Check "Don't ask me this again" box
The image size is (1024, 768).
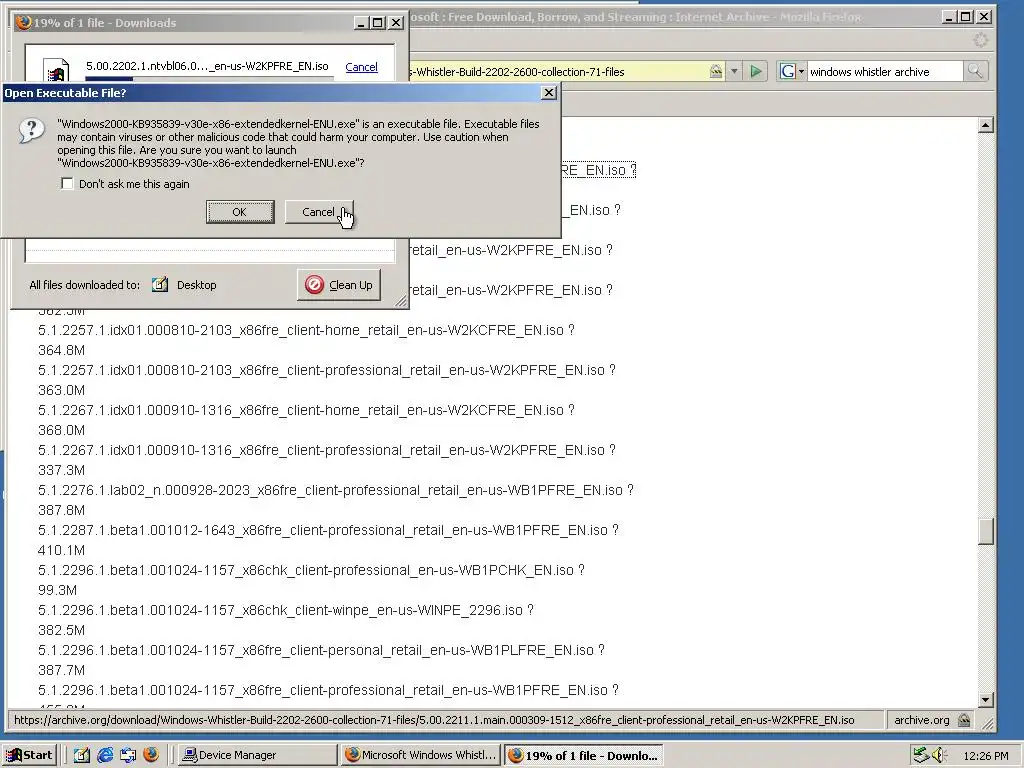67,184
